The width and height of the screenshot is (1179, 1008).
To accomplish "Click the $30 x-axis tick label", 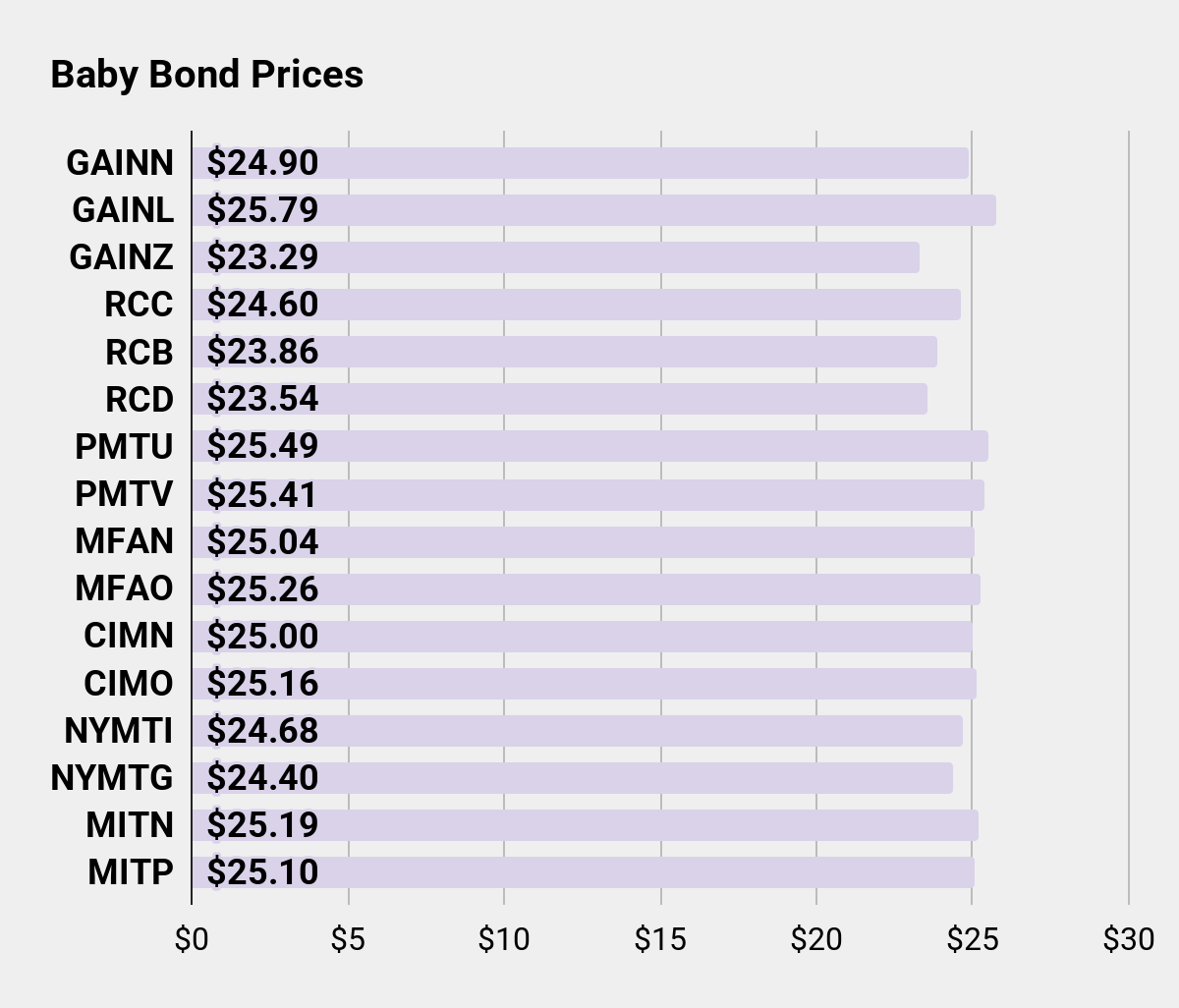I will point(1129,940).
